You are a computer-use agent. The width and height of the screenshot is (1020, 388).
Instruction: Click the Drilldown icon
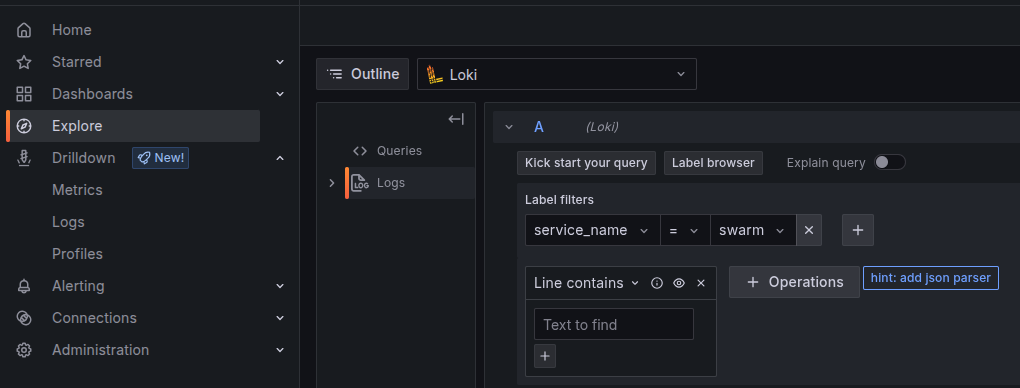point(24,158)
